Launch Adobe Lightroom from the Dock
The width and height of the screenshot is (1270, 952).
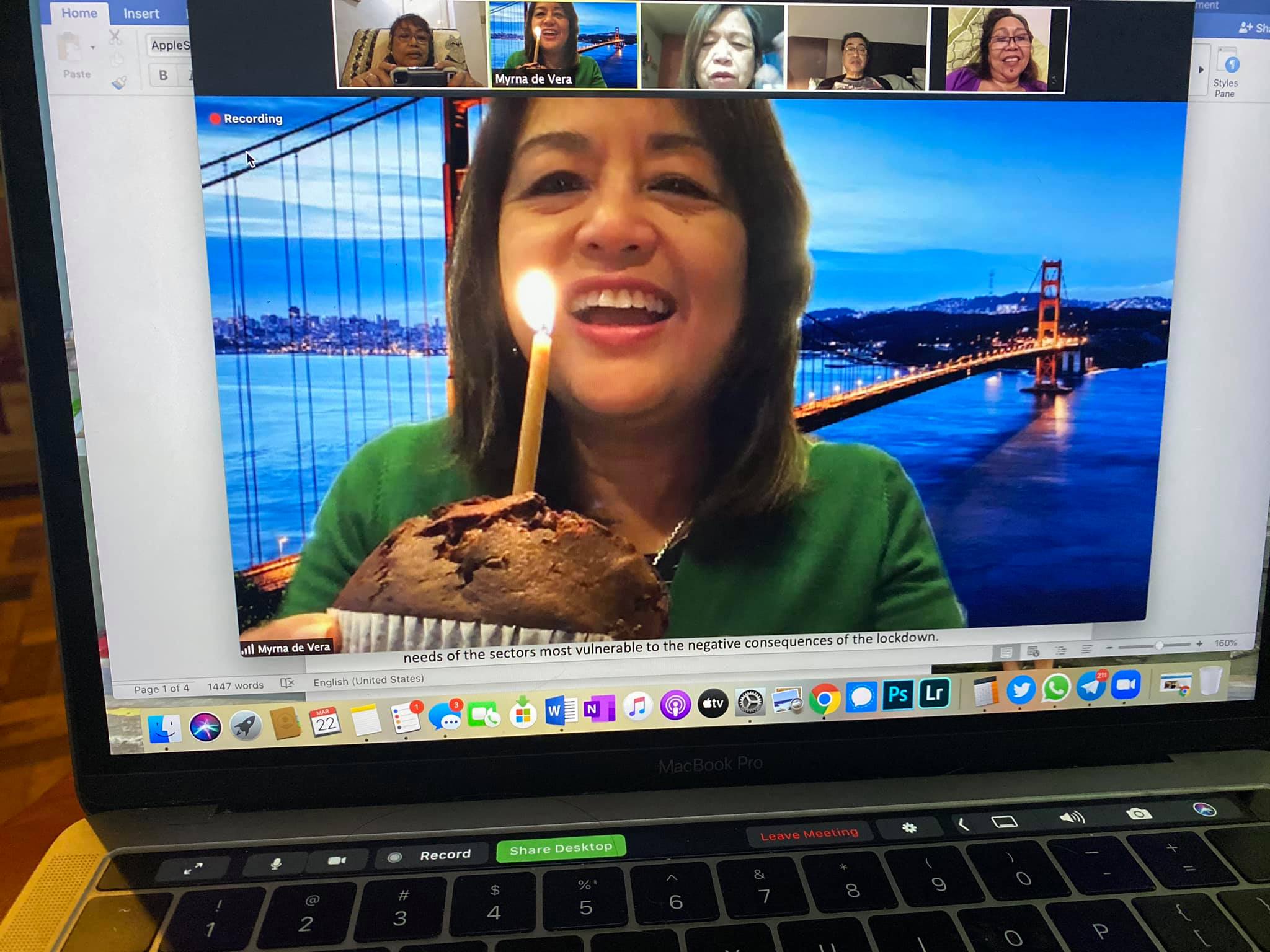coord(934,692)
